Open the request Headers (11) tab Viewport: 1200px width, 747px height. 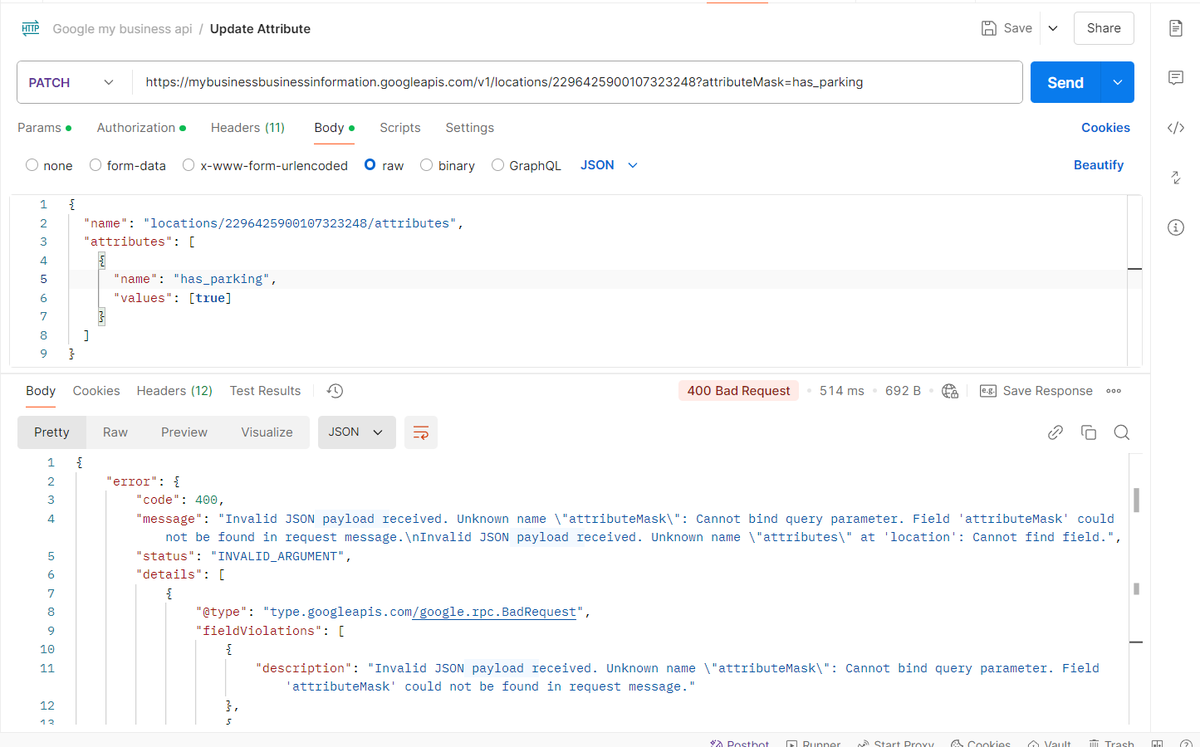click(x=247, y=128)
